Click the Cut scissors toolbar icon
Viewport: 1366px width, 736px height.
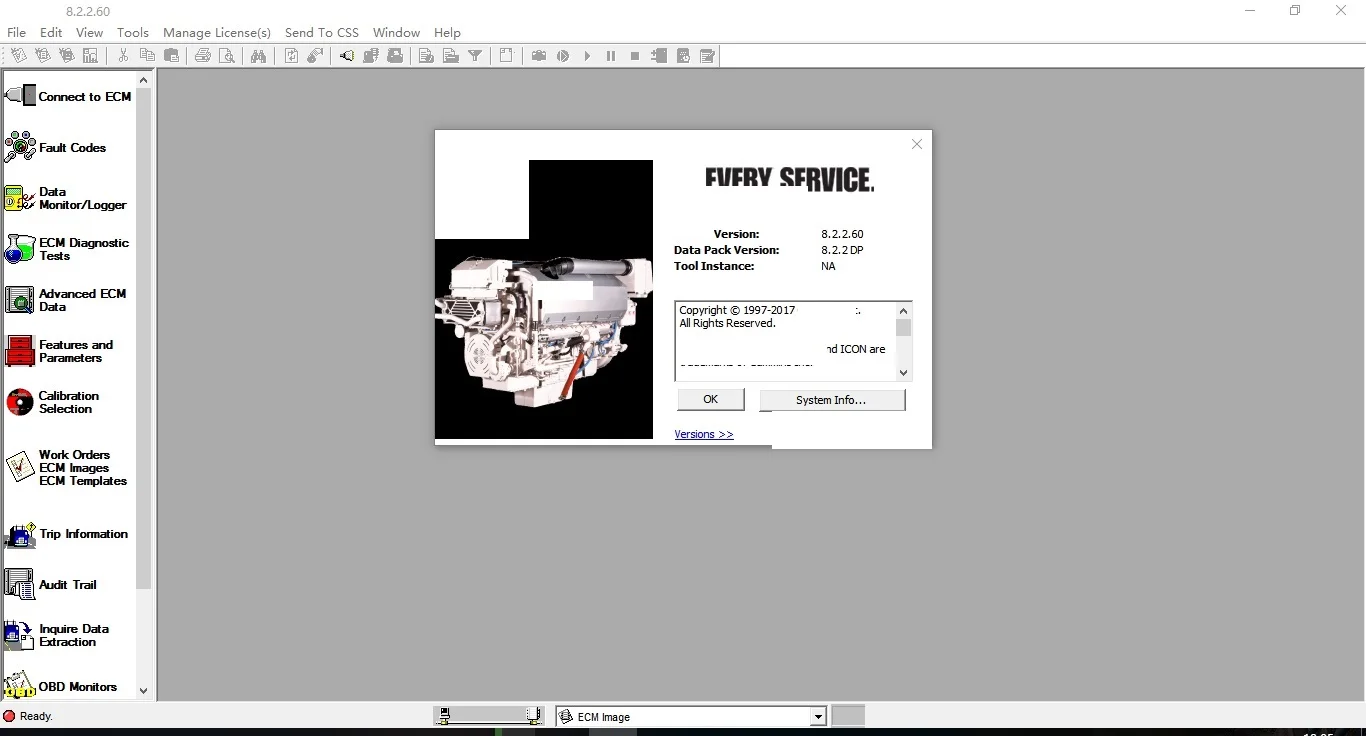[123, 56]
